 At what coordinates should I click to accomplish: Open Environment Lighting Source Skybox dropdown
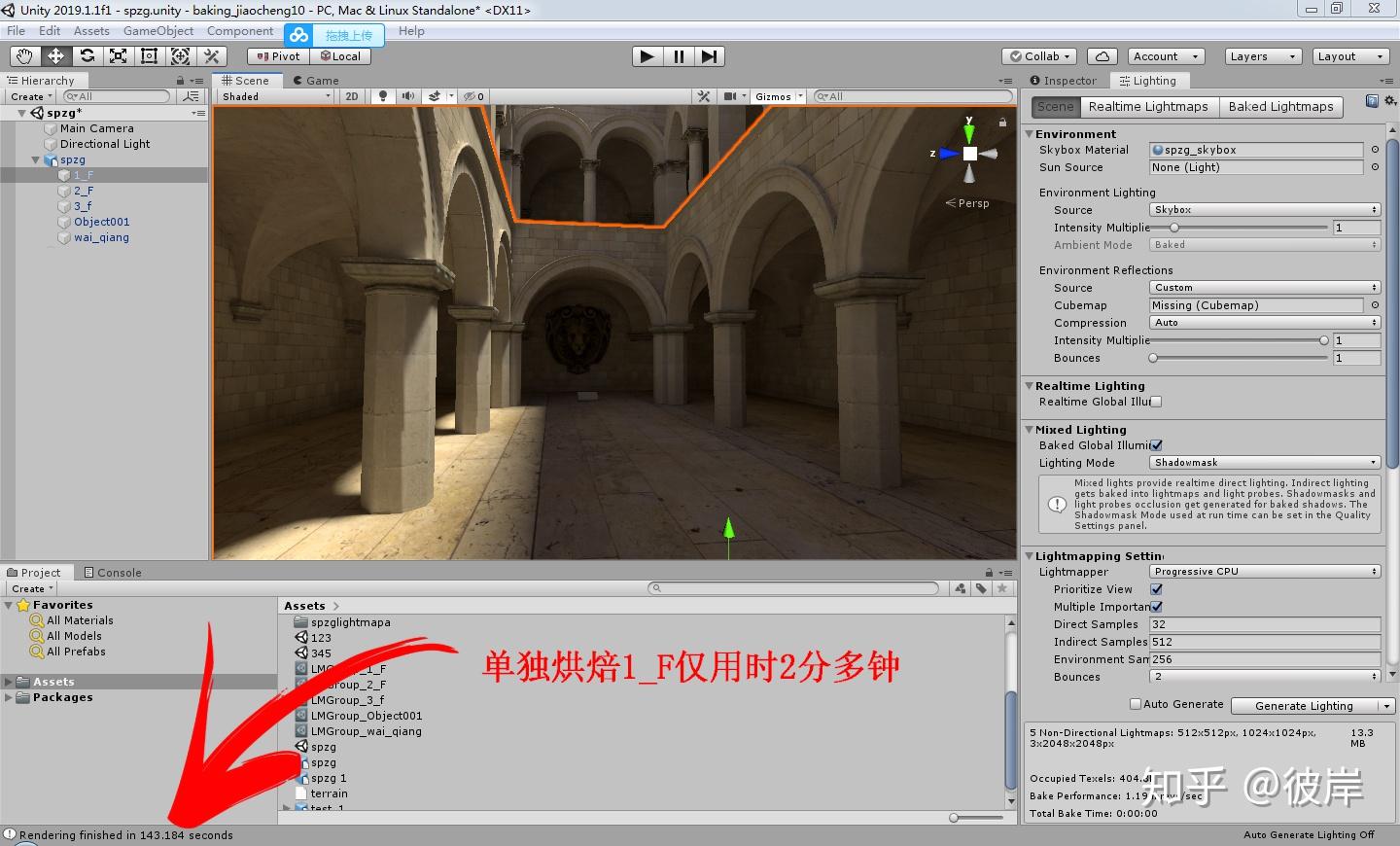(1265, 210)
